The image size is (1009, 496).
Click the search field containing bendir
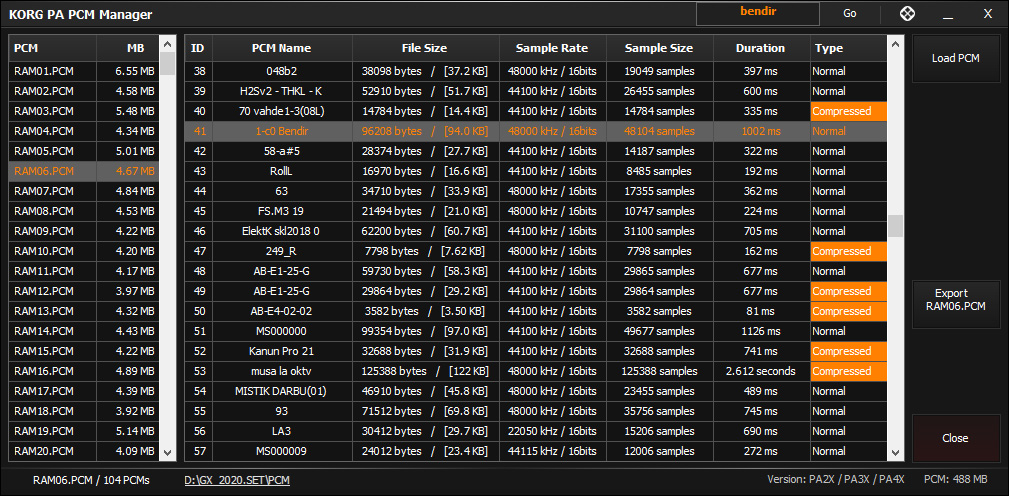757,14
